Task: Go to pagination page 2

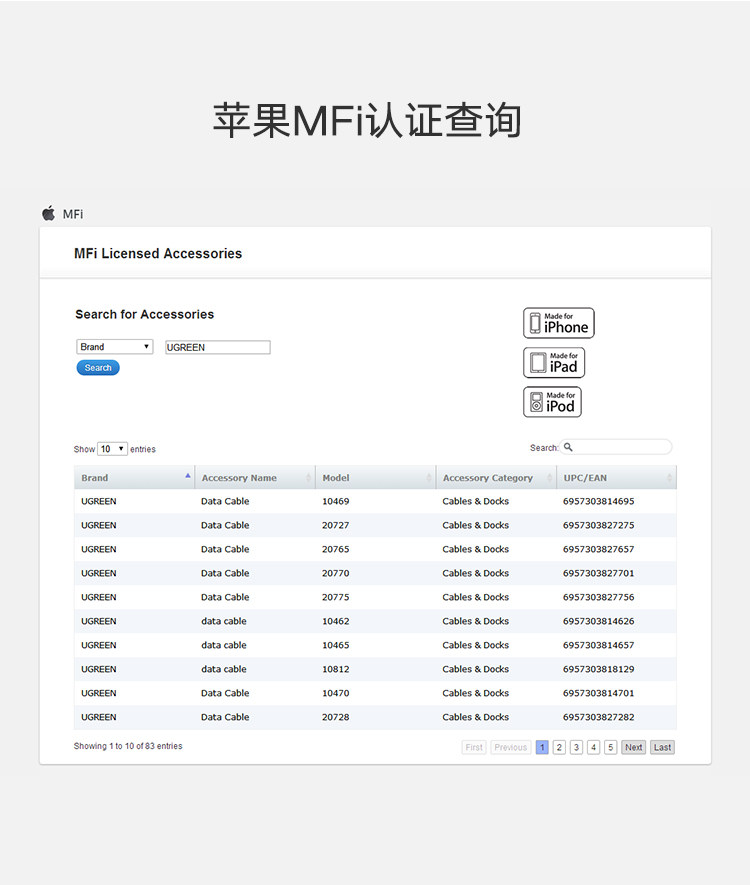Action: coord(559,747)
